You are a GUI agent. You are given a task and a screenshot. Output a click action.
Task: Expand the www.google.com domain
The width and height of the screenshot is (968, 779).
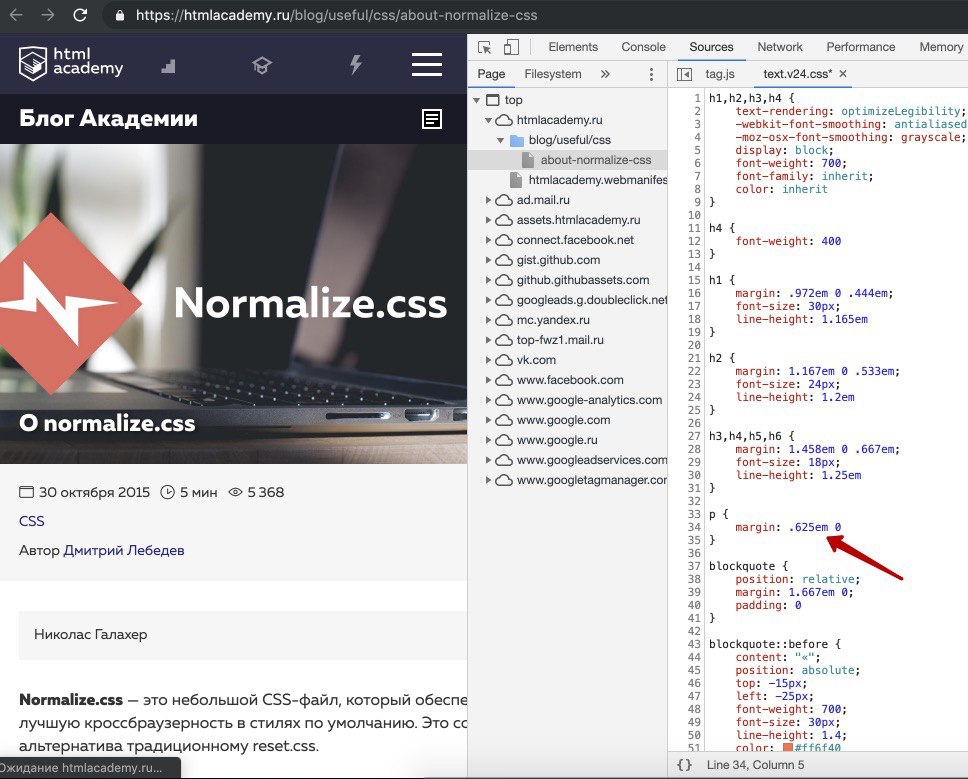pos(488,420)
